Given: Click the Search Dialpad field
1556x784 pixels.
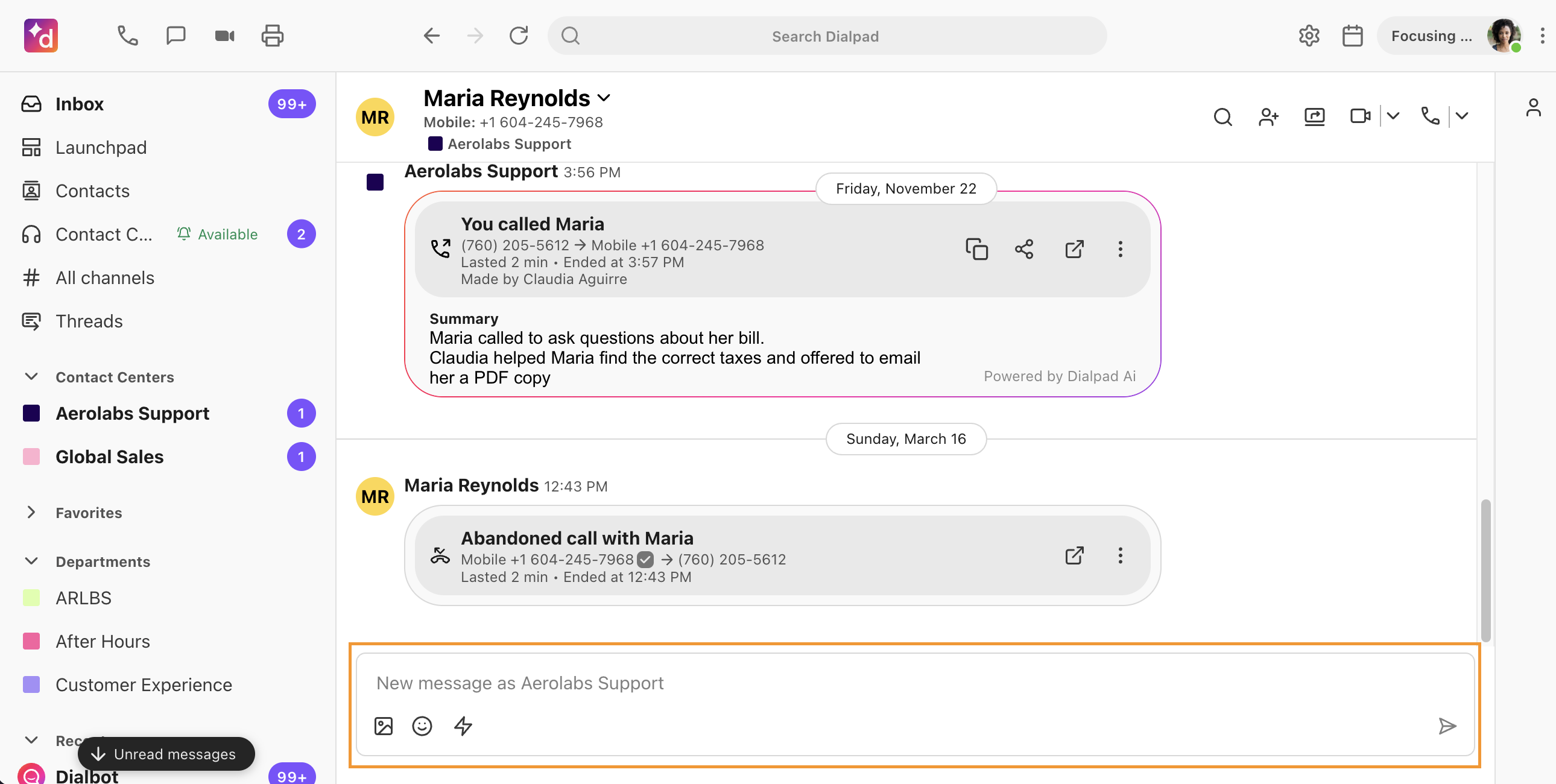Looking at the screenshot, I should coord(827,36).
